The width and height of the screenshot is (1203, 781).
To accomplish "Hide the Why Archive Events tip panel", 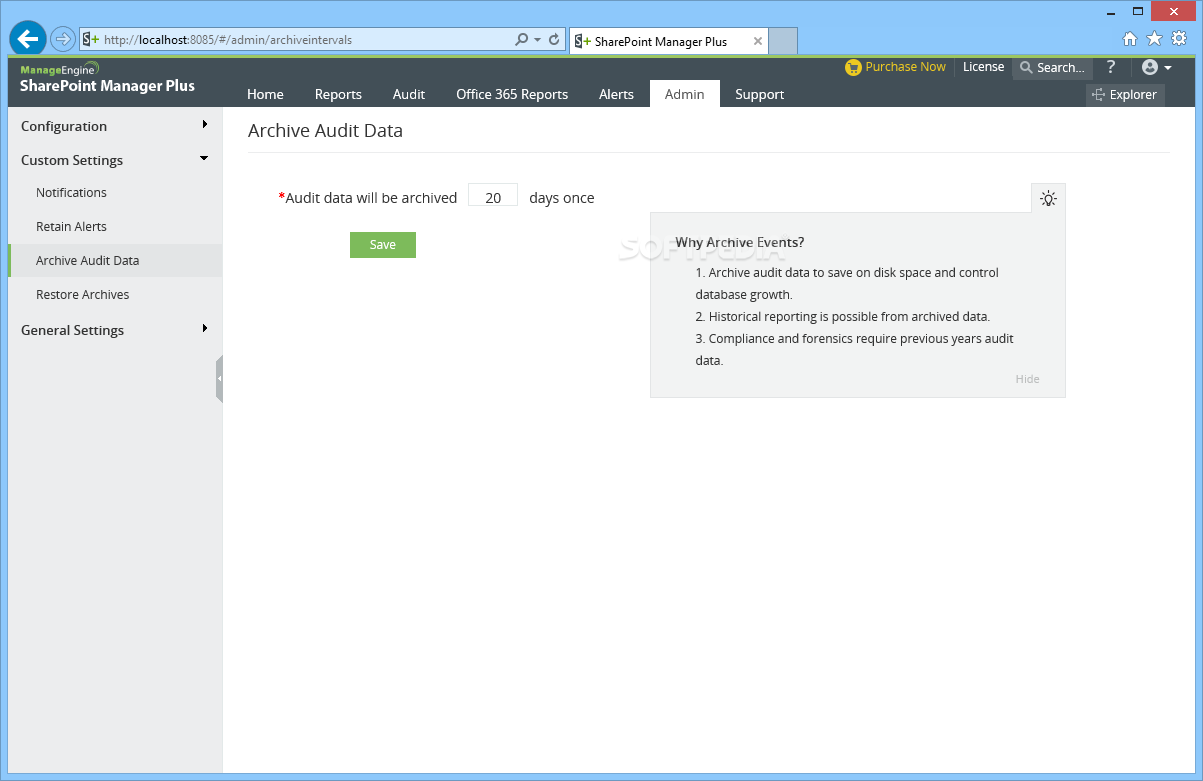I will pyautogui.click(x=1027, y=379).
